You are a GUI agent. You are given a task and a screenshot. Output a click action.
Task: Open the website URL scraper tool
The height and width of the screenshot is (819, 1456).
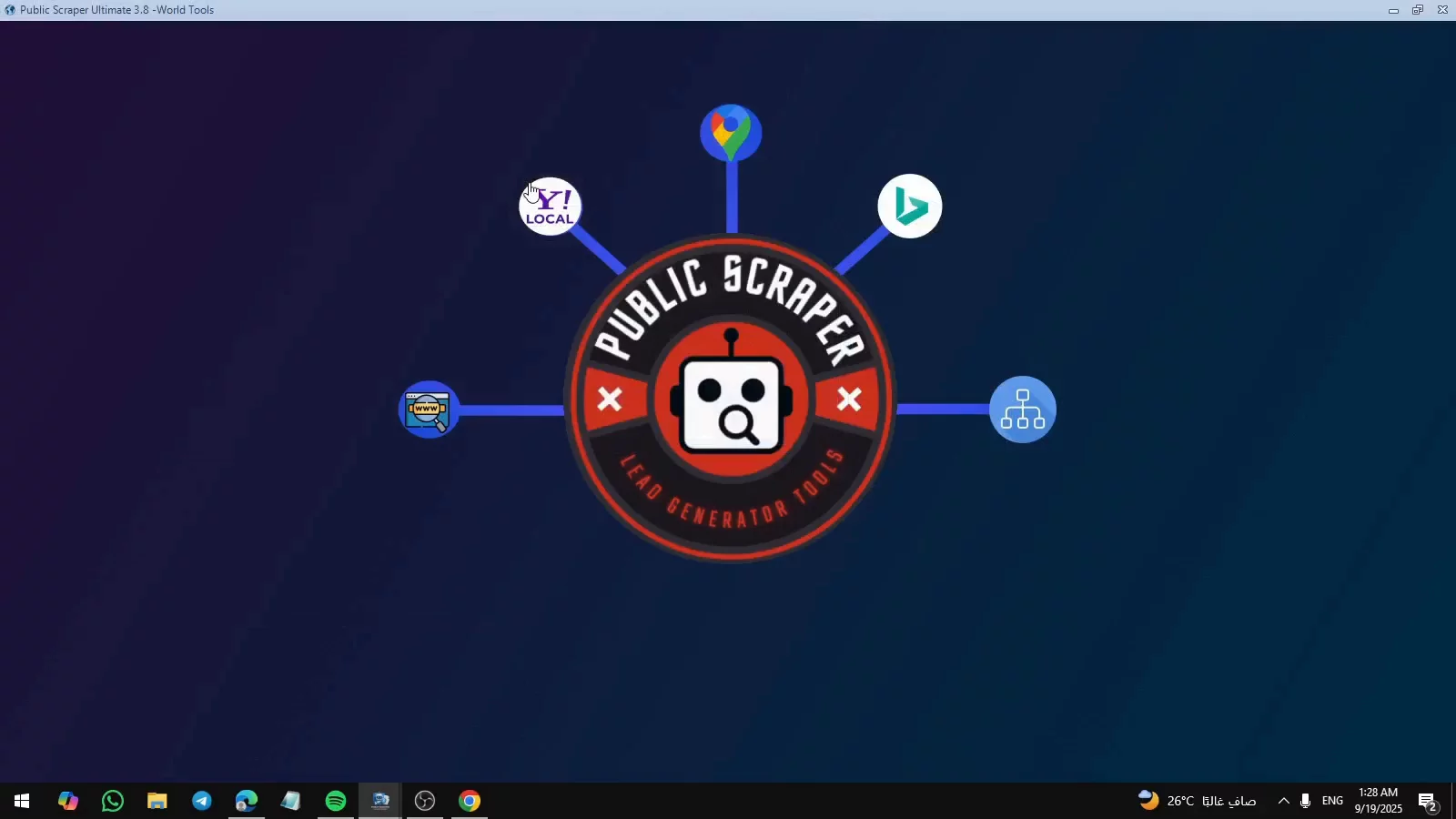click(x=428, y=409)
